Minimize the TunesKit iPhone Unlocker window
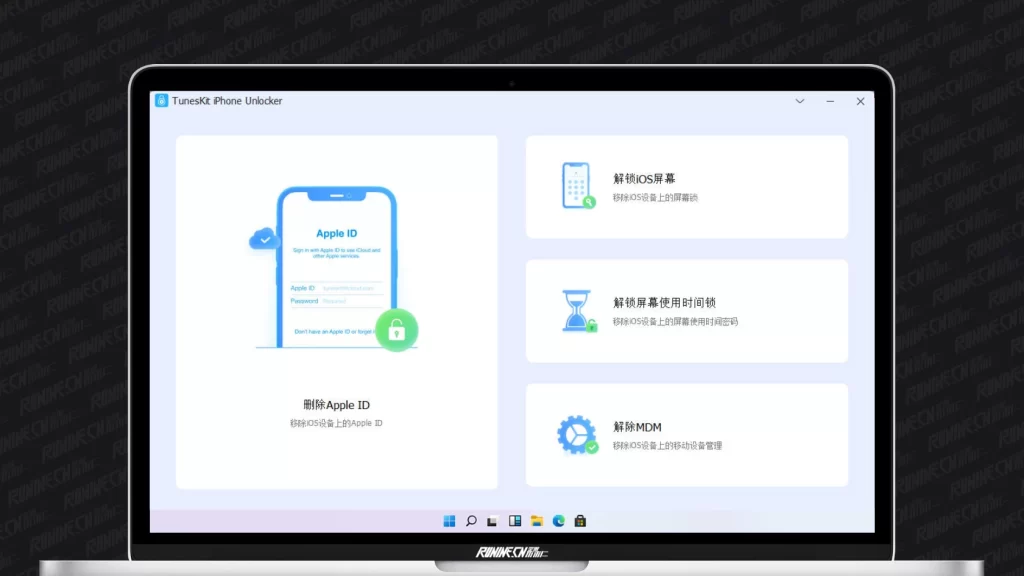The height and width of the screenshot is (576, 1024). pos(830,101)
